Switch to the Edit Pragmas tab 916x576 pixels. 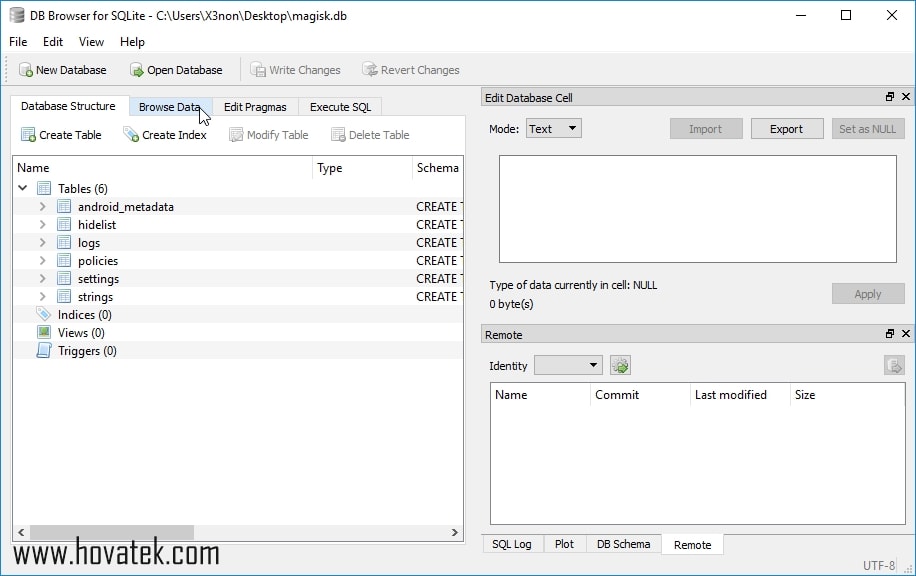click(x=255, y=107)
